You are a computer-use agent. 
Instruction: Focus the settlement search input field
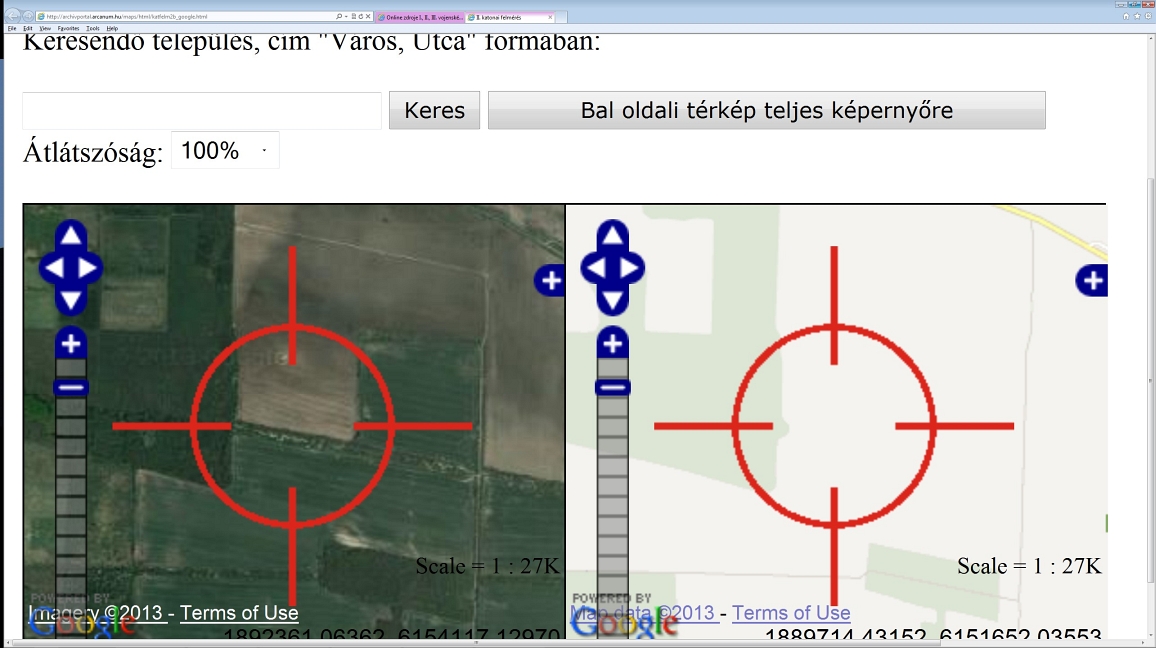[202, 111]
